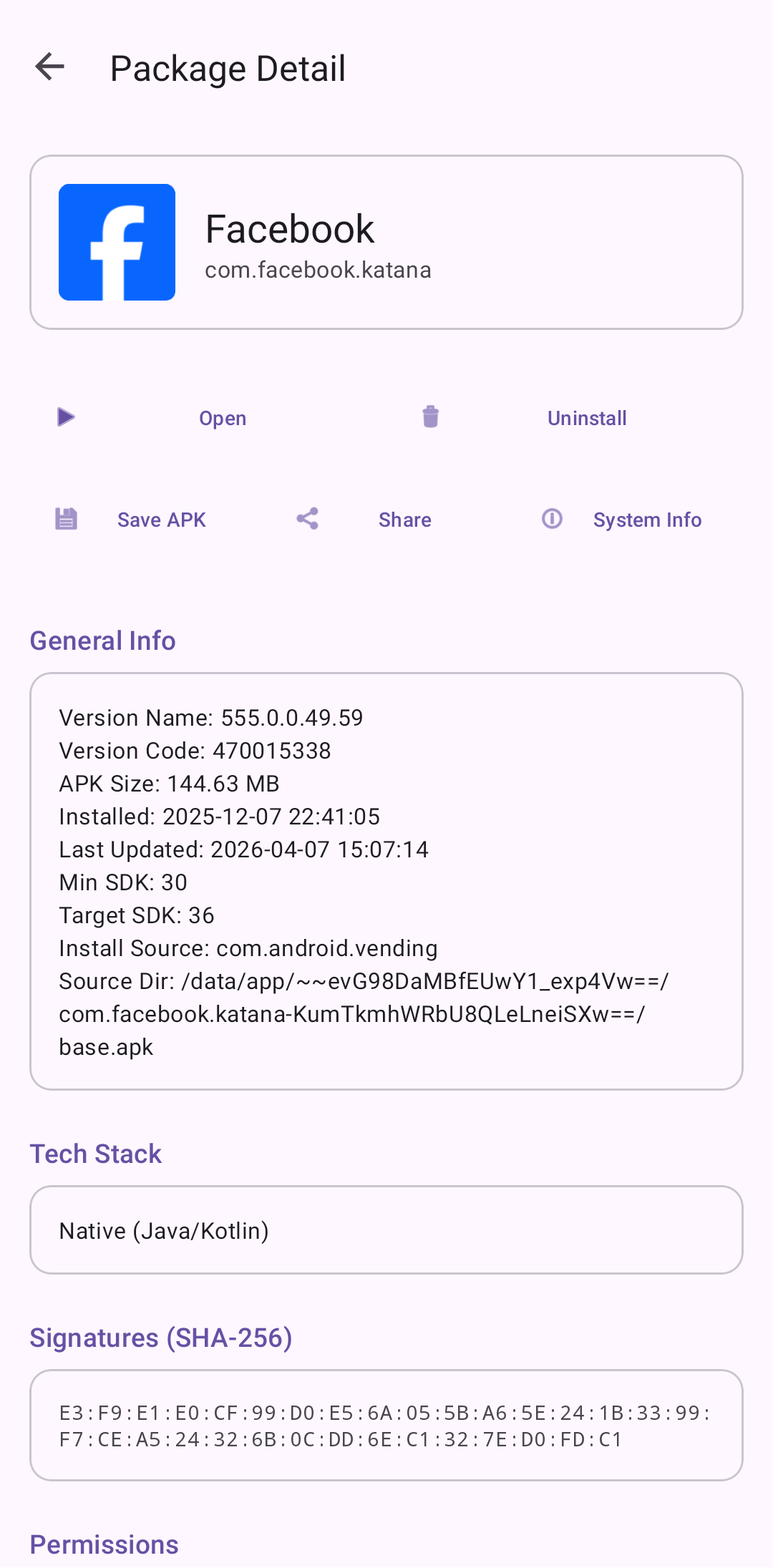The width and height of the screenshot is (773, 1568).
Task: Open System Info text button
Action: 647,520
